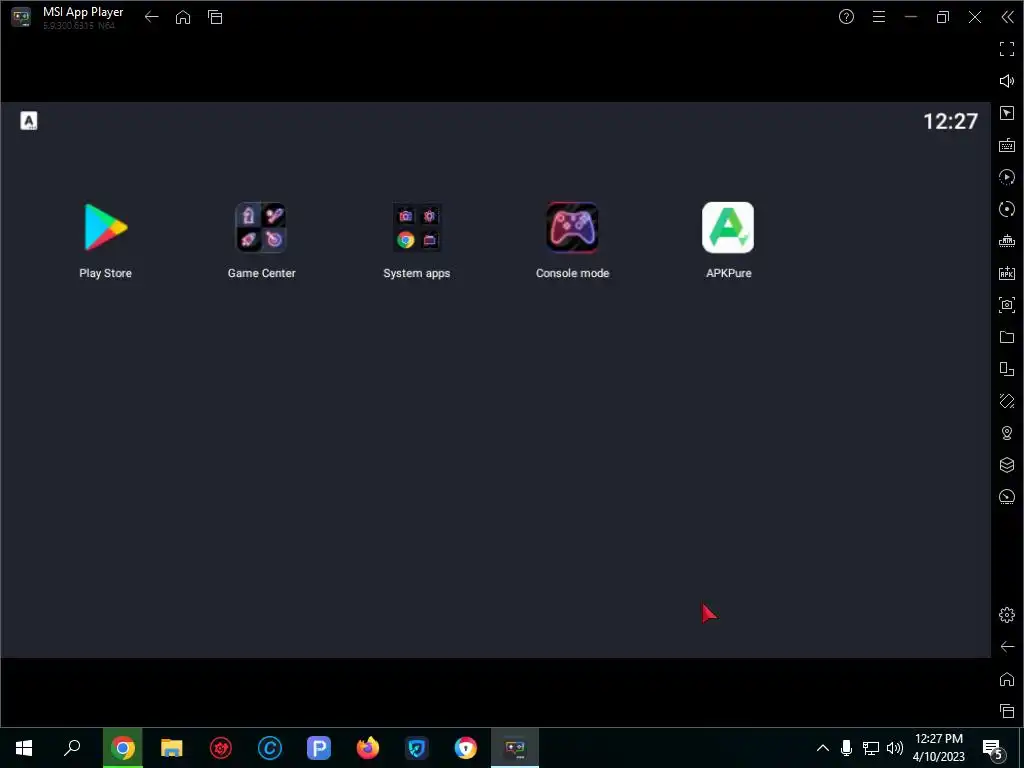
Task: Install an APK via sidebar icon
Action: (x=1007, y=273)
